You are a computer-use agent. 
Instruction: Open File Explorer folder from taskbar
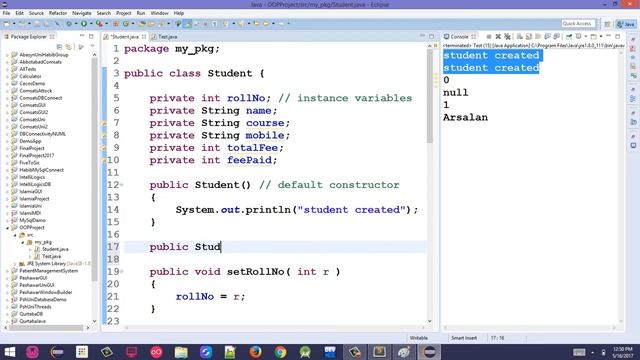tap(181, 352)
